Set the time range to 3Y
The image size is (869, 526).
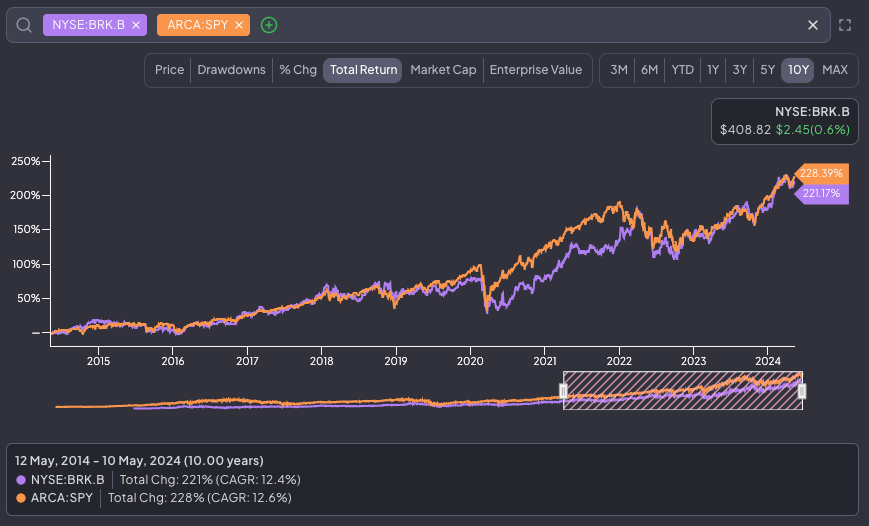[x=739, y=70]
